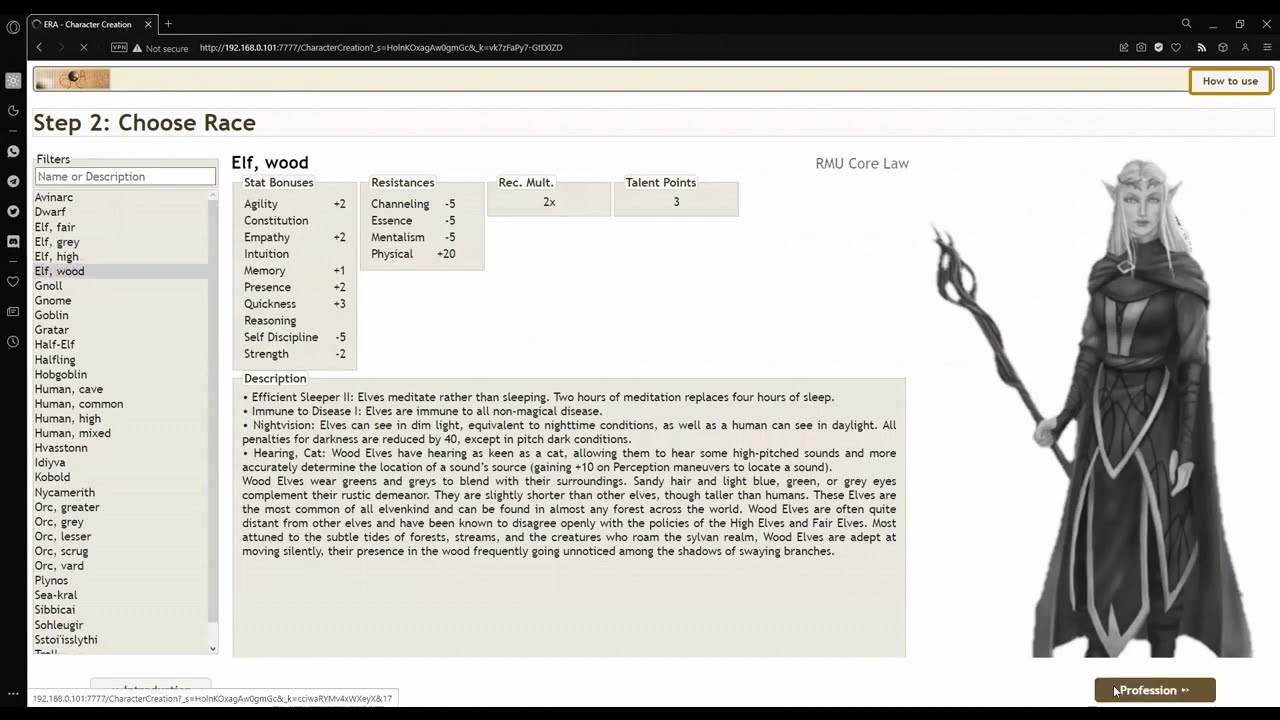
Task: Click the How to use button
Action: click(x=1230, y=81)
